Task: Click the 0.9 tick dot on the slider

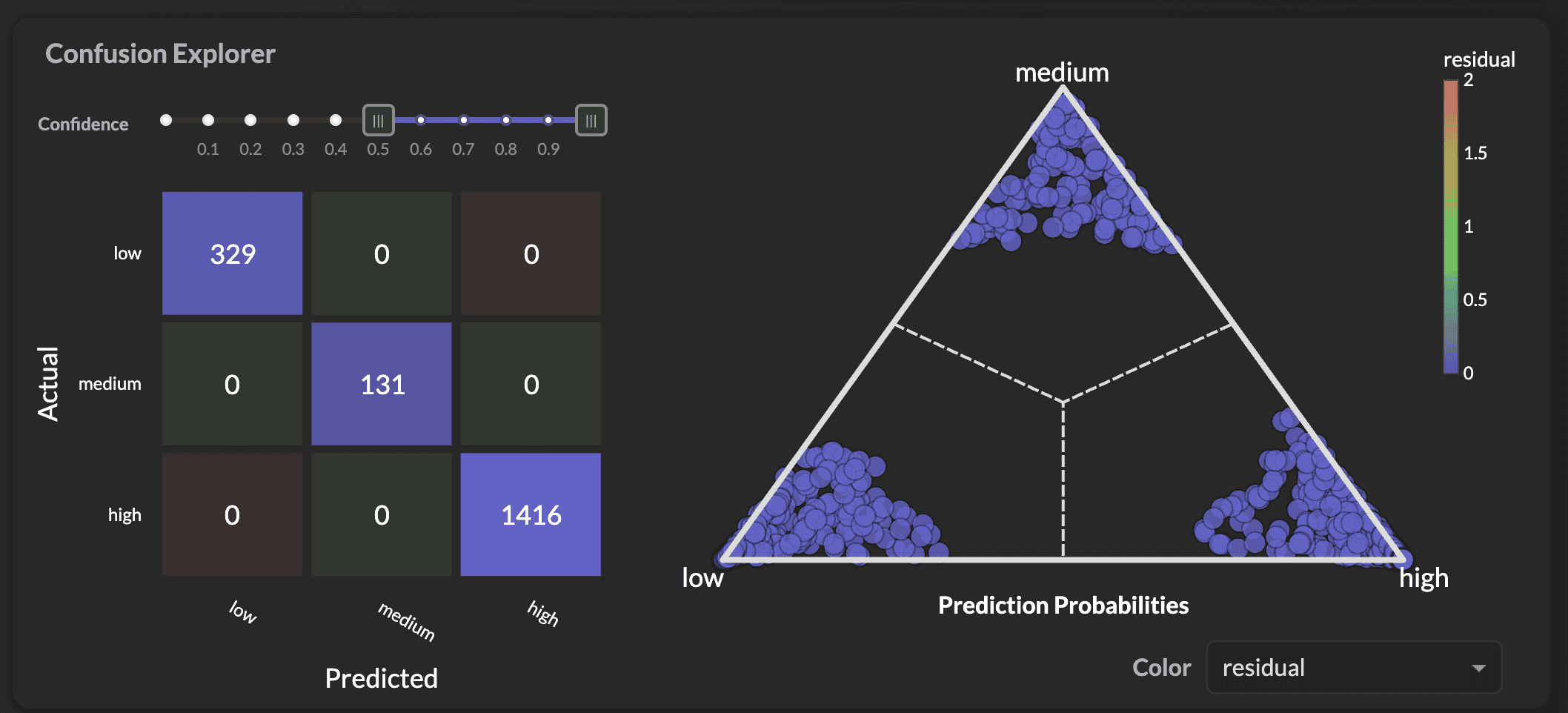Action: (548, 119)
